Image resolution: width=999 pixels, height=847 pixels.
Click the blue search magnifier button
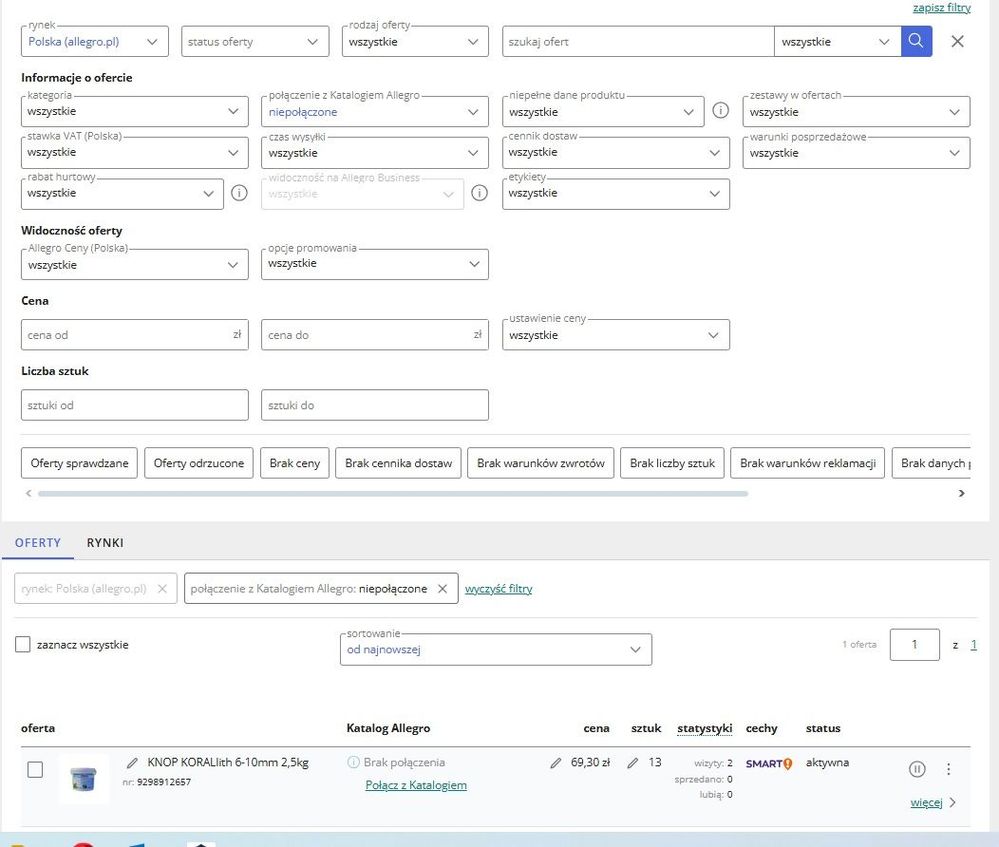tap(916, 42)
